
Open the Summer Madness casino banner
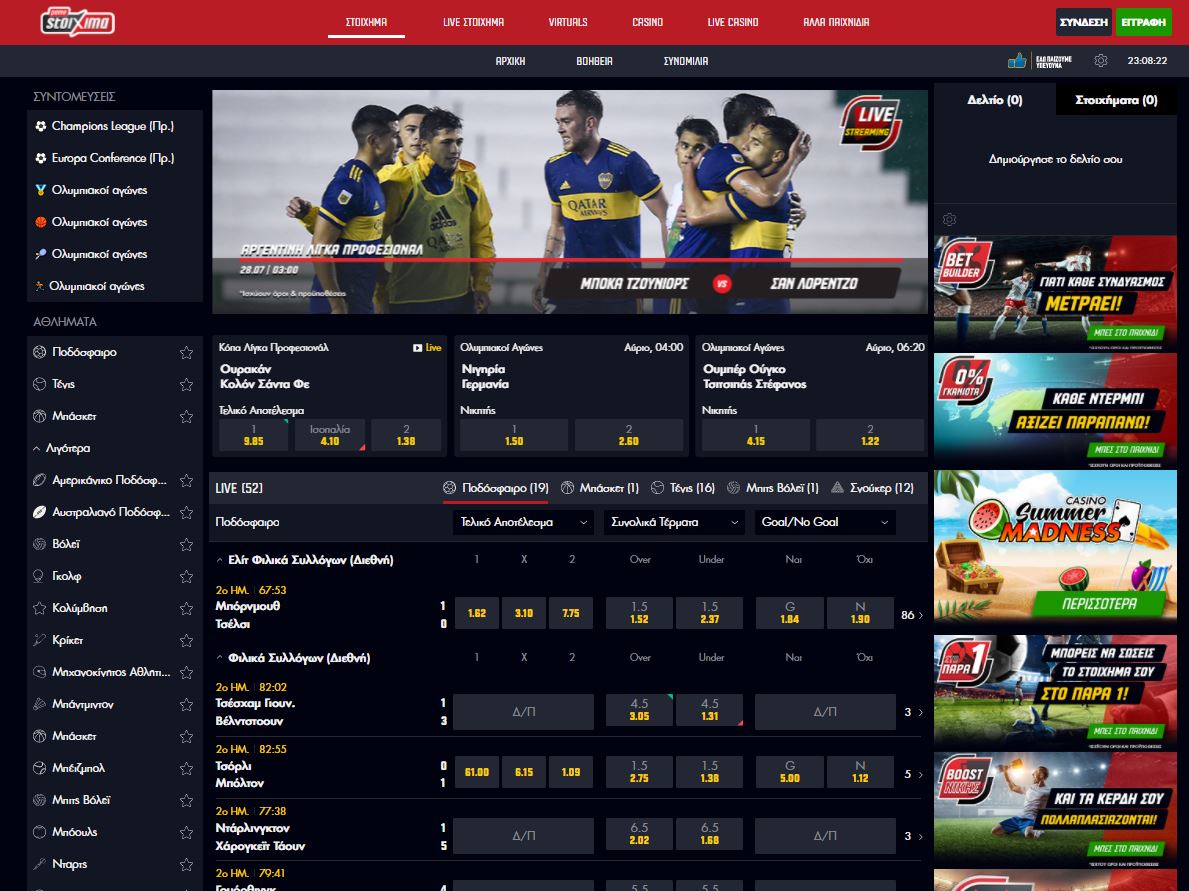(1055, 545)
